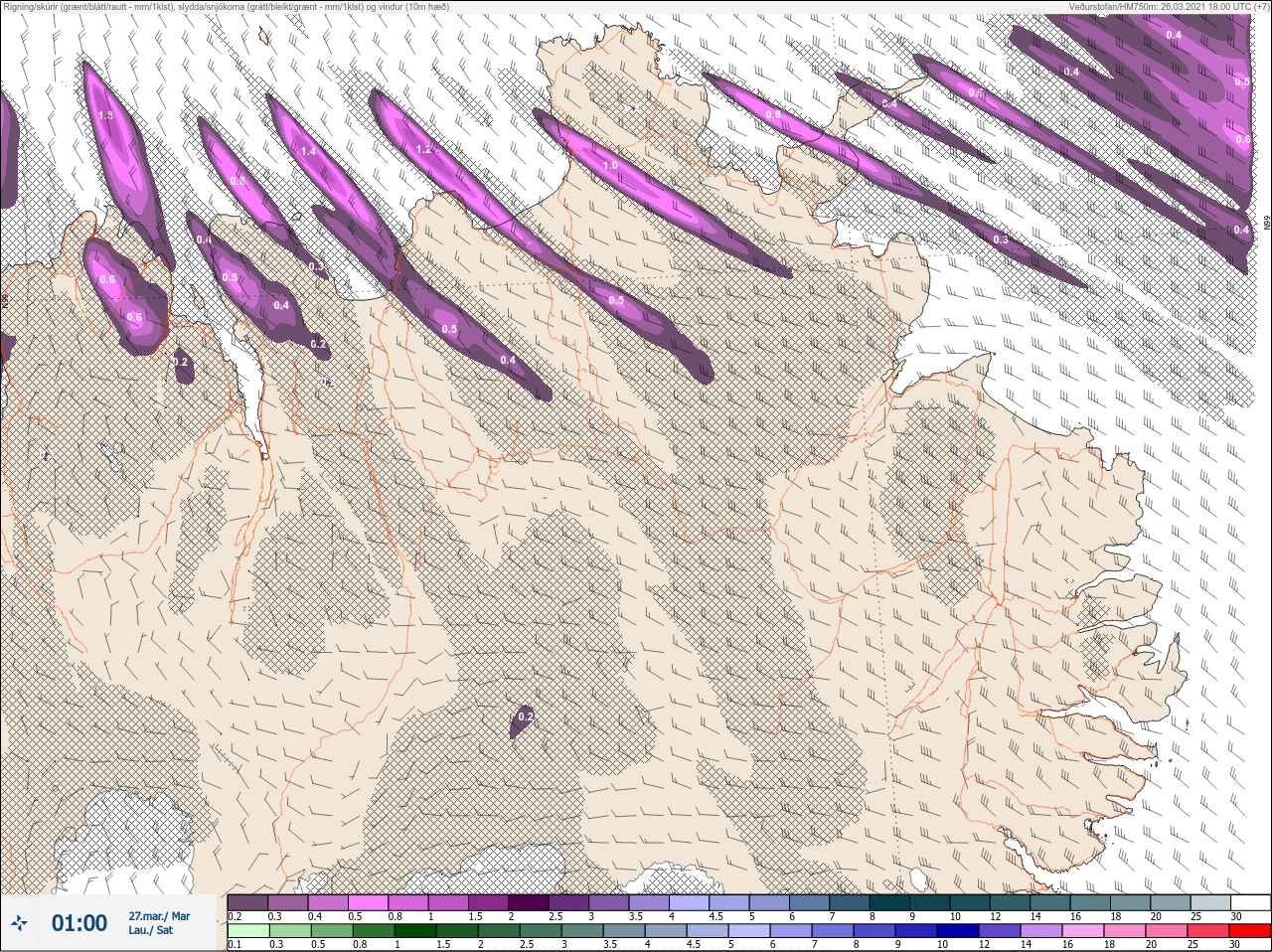The image size is (1272, 952).
Task: Pick the bright pink 0.5–0.8 swatch in top legend
Action: pyautogui.click(x=369, y=902)
